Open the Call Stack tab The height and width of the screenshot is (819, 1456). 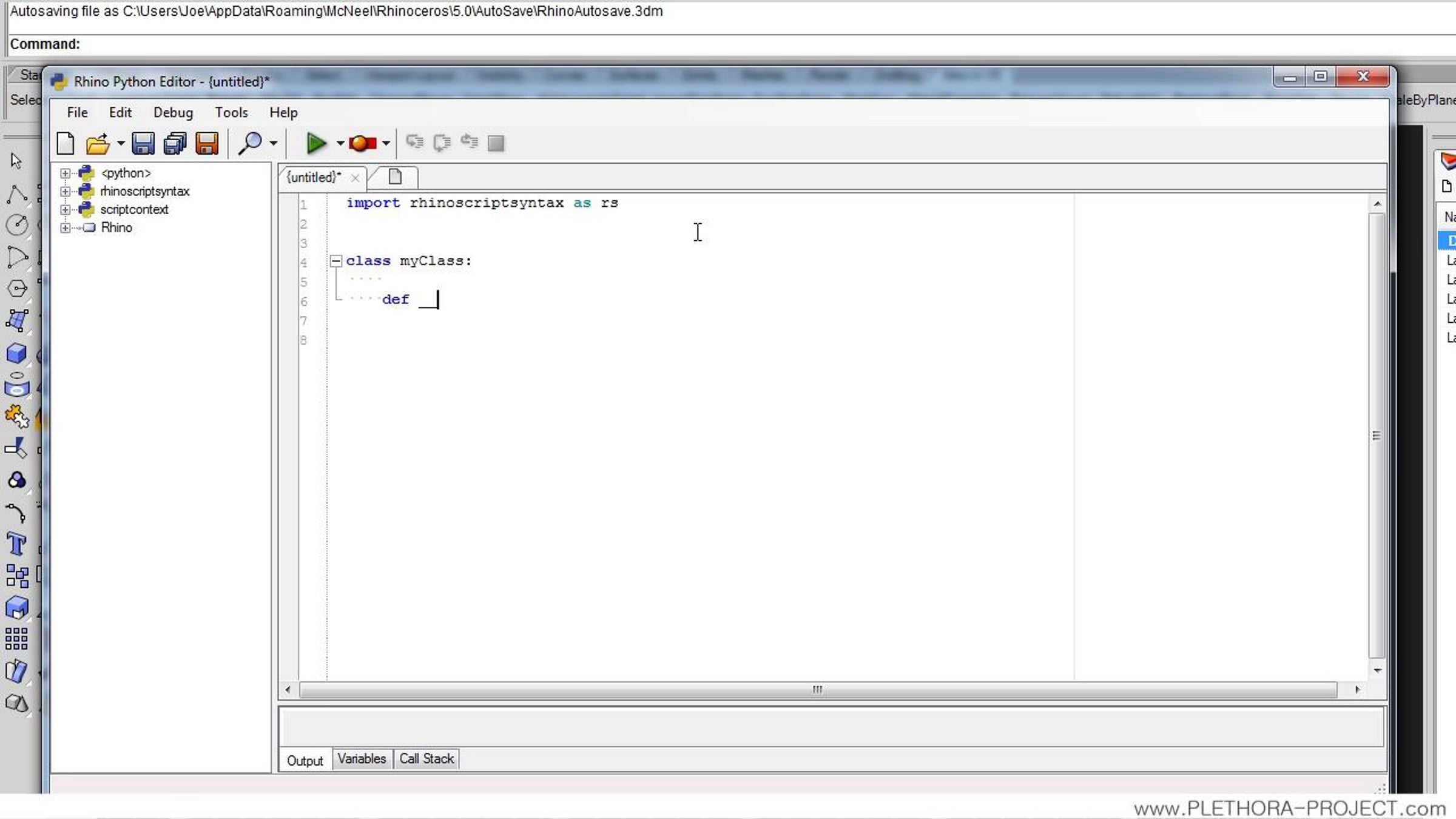pos(426,759)
